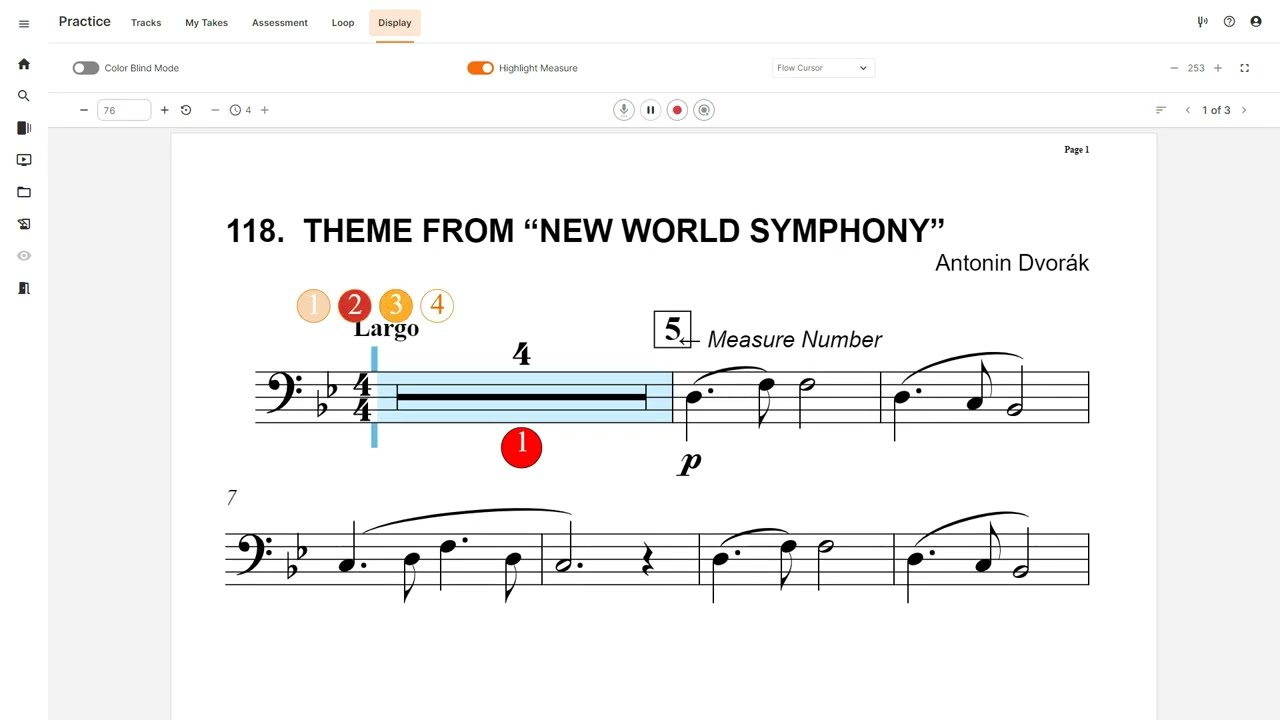
Task: Go to previous page arrow
Action: pyautogui.click(x=1188, y=110)
